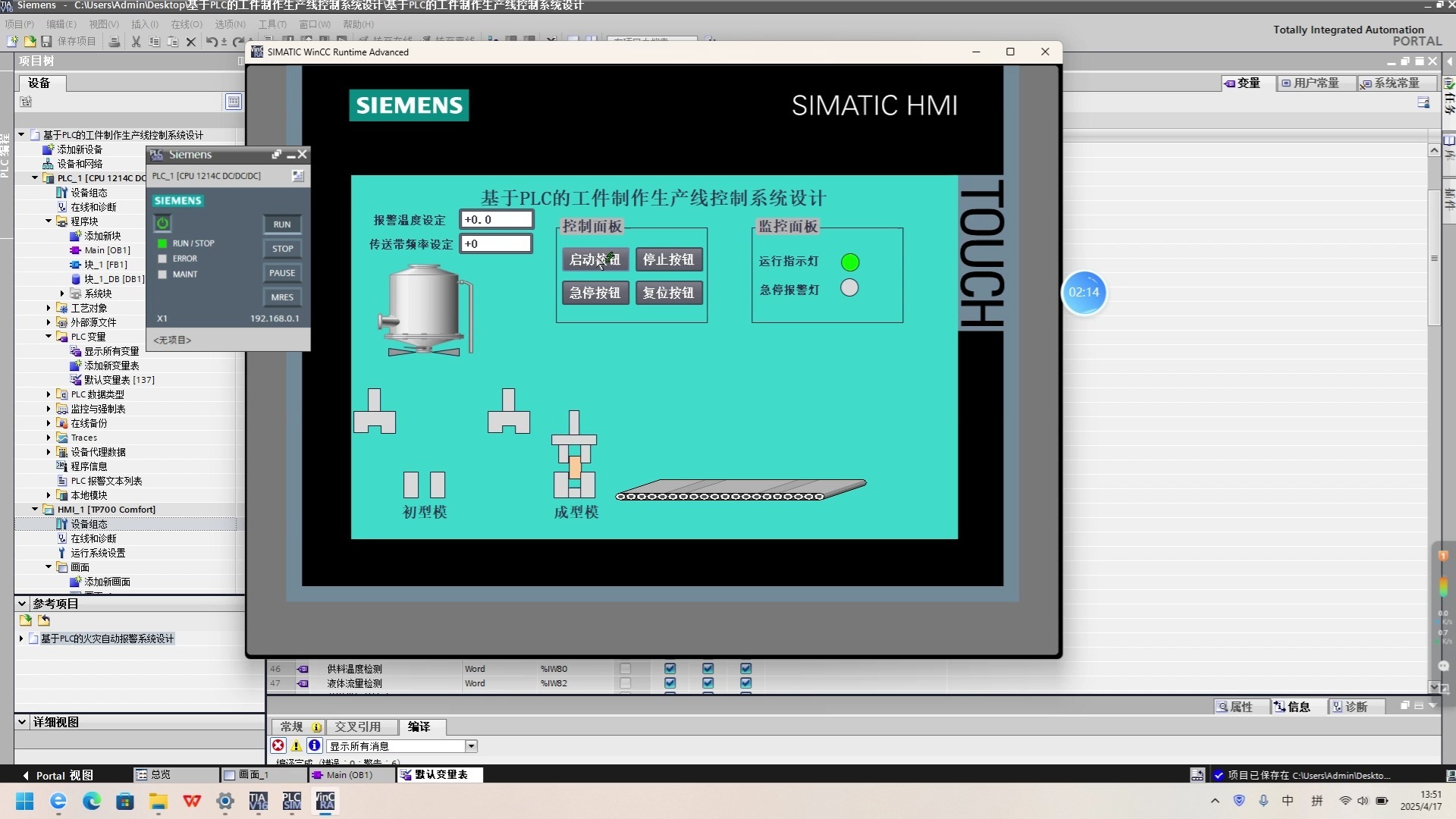Click the print toolbar icon
Viewport: 1456px width, 819px height.
(115, 42)
